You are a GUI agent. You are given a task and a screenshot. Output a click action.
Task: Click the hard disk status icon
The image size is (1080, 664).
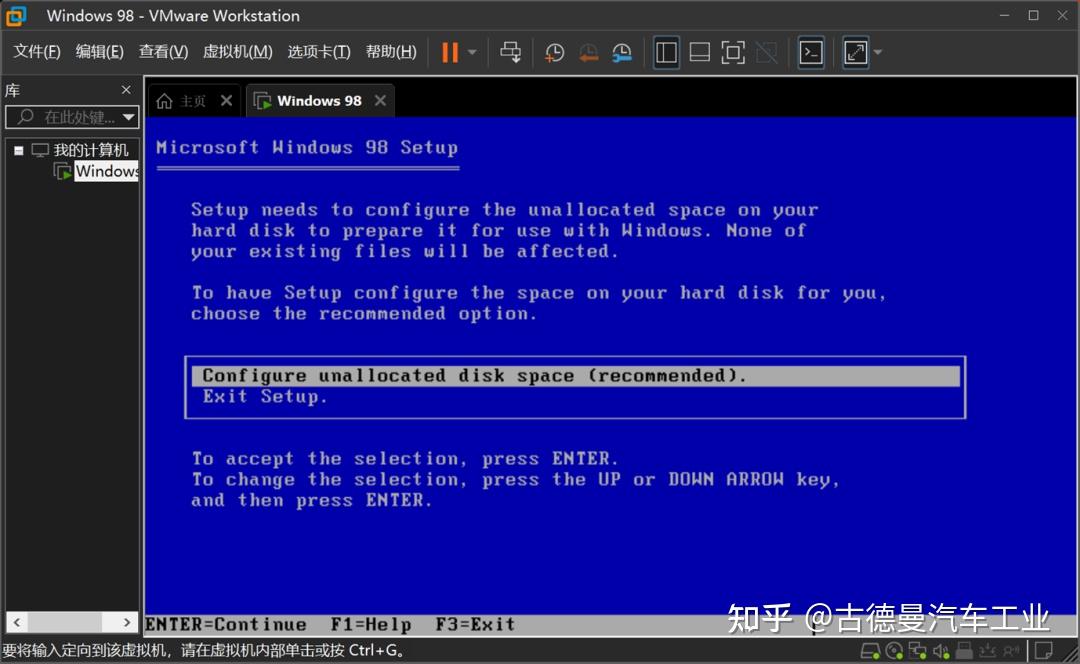coord(871,650)
